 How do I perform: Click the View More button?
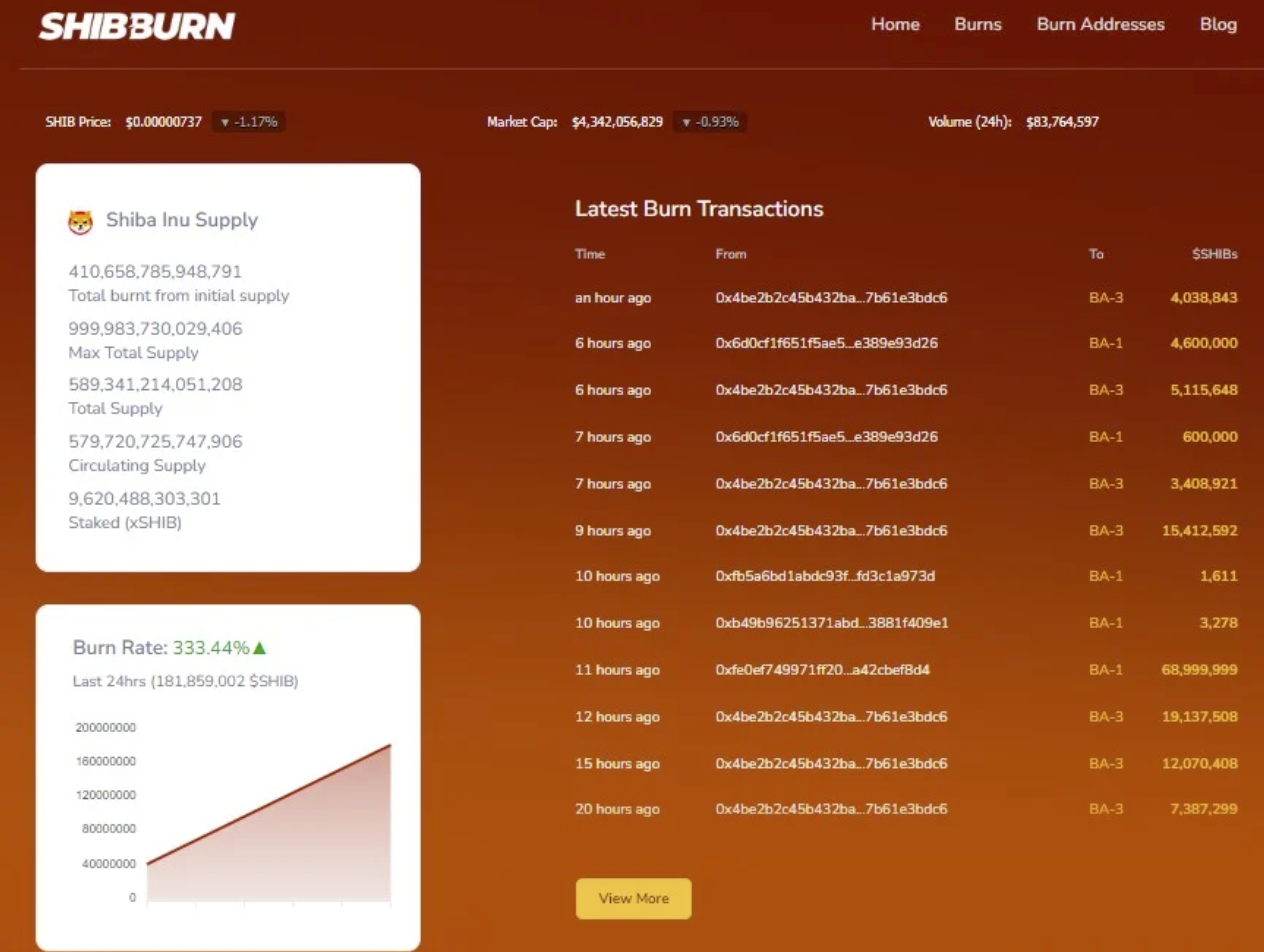(x=633, y=898)
